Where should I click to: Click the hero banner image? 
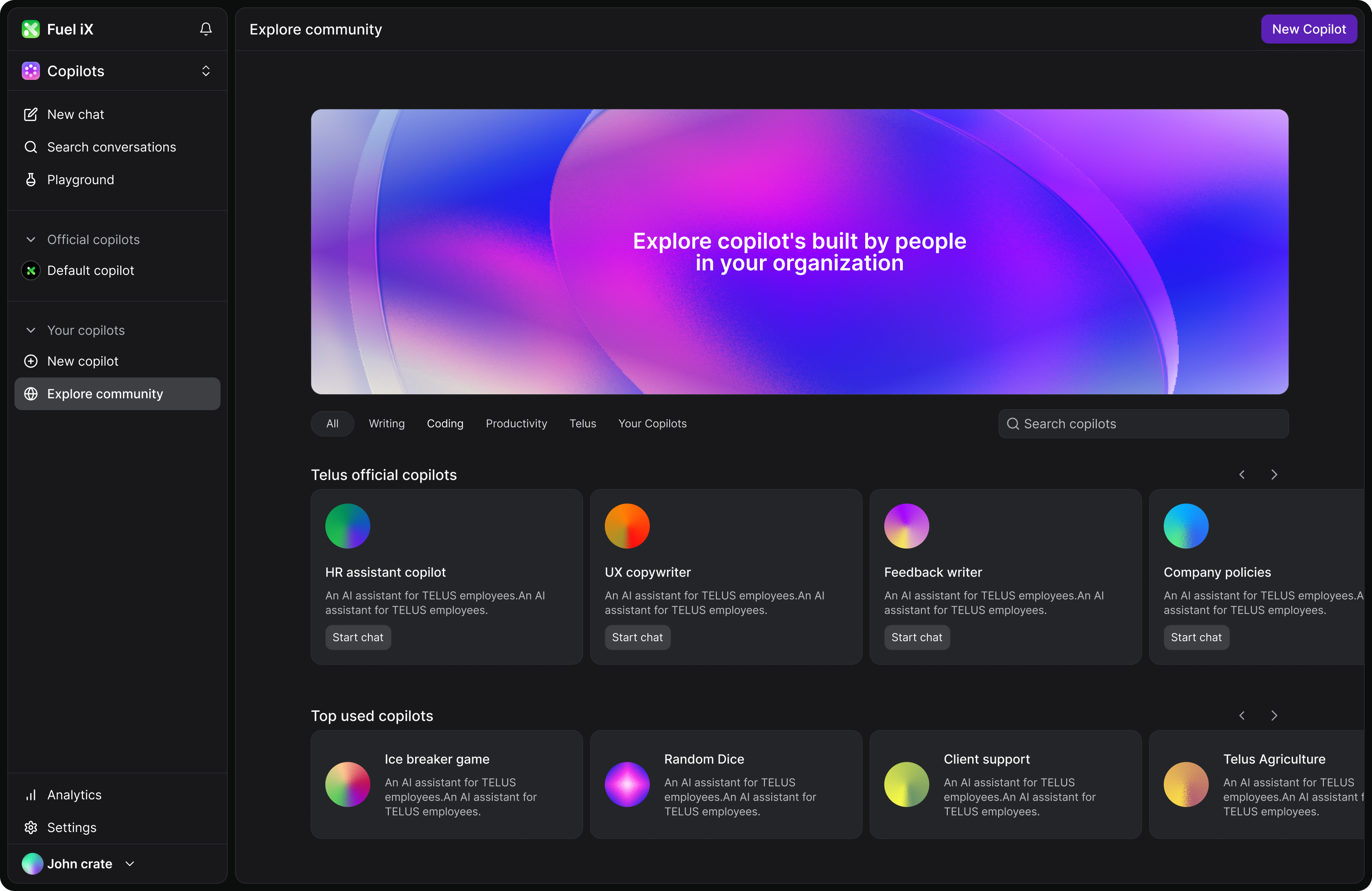tap(799, 252)
